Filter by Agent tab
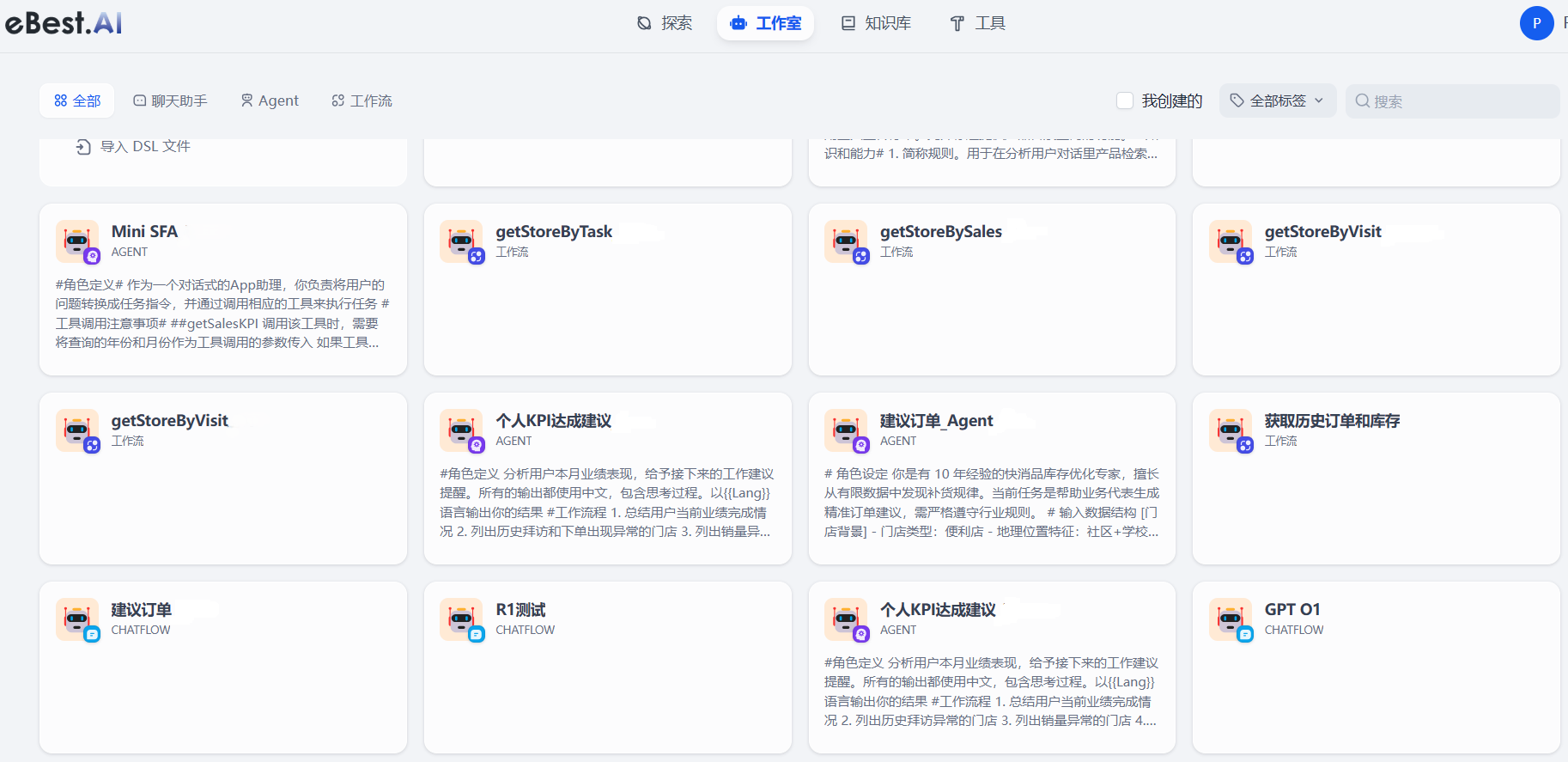Image resolution: width=1568 pixels, height=762 pixels. [270, 101]
